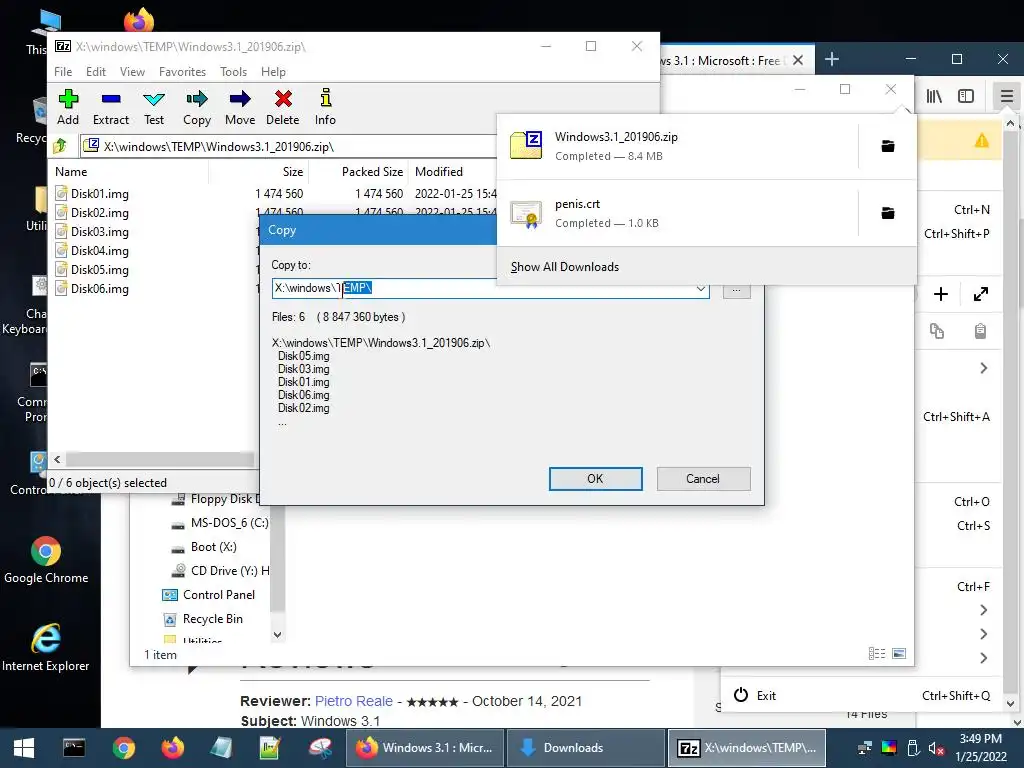1024x768 pixels.
Task: Click the penis.crt download entry
Action: tap(679, 213)
